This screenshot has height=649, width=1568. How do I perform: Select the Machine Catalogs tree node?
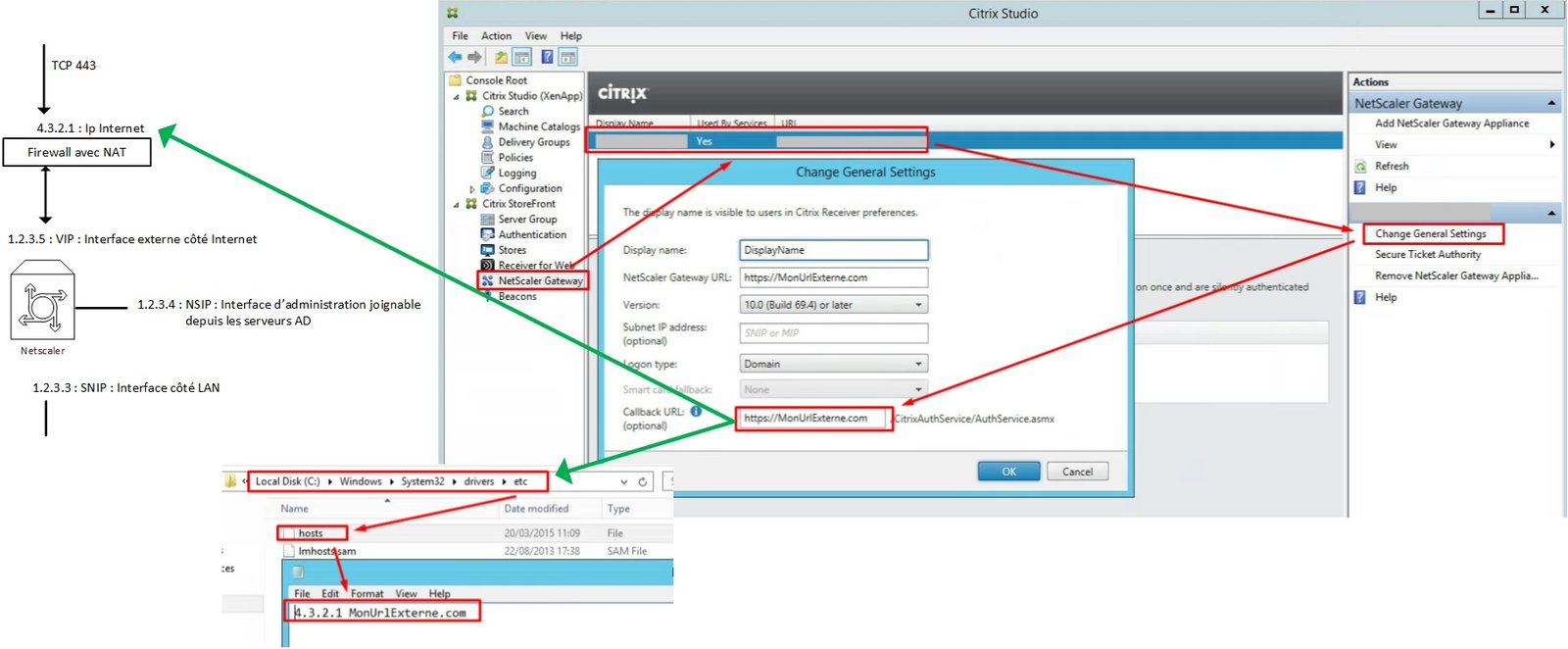click(538, 126)
